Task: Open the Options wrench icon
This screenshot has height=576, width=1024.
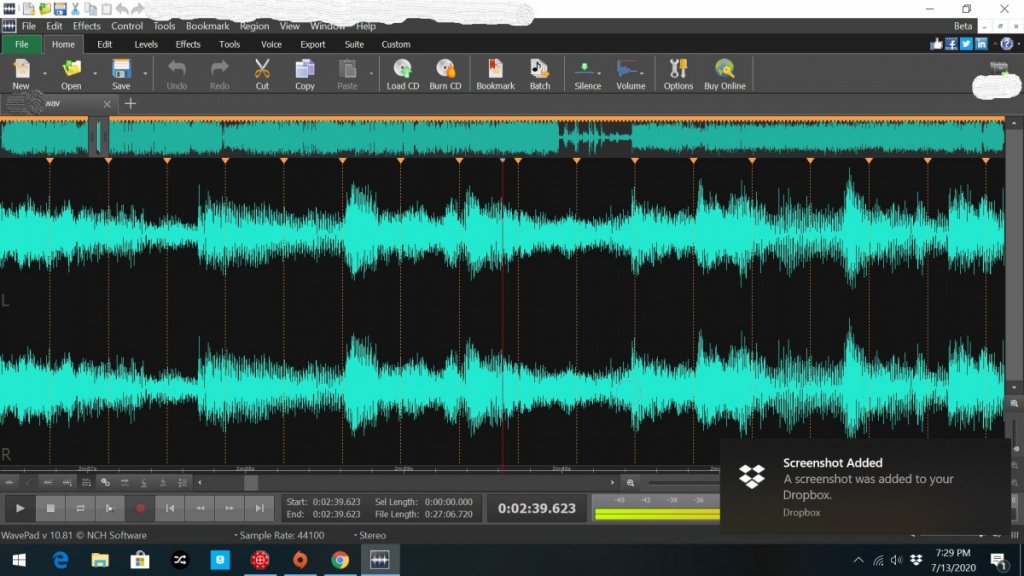Action: coord(678,74)
